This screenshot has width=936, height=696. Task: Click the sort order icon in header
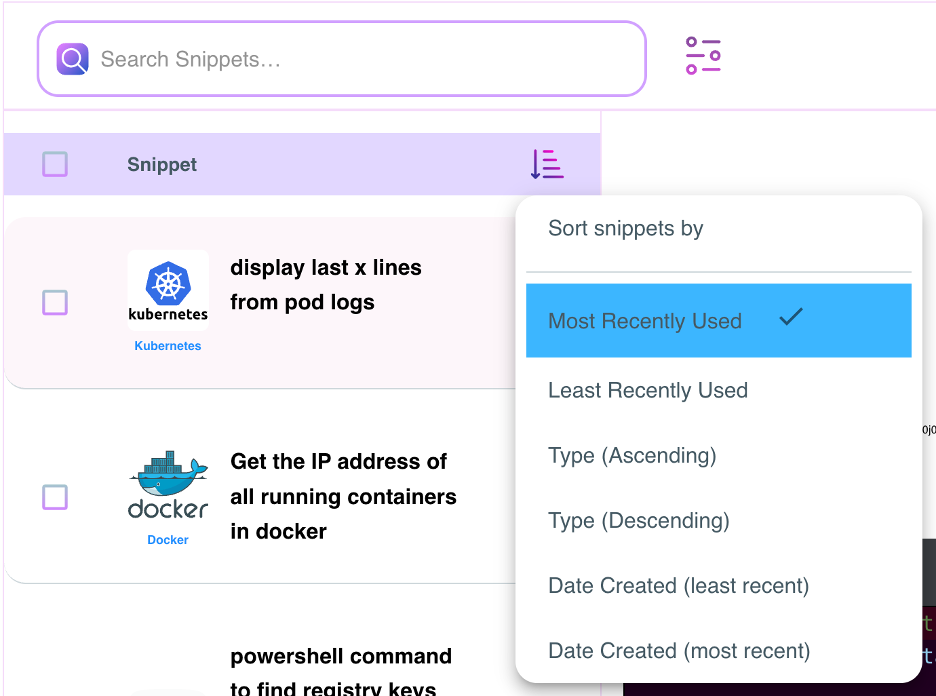[547, 164]
